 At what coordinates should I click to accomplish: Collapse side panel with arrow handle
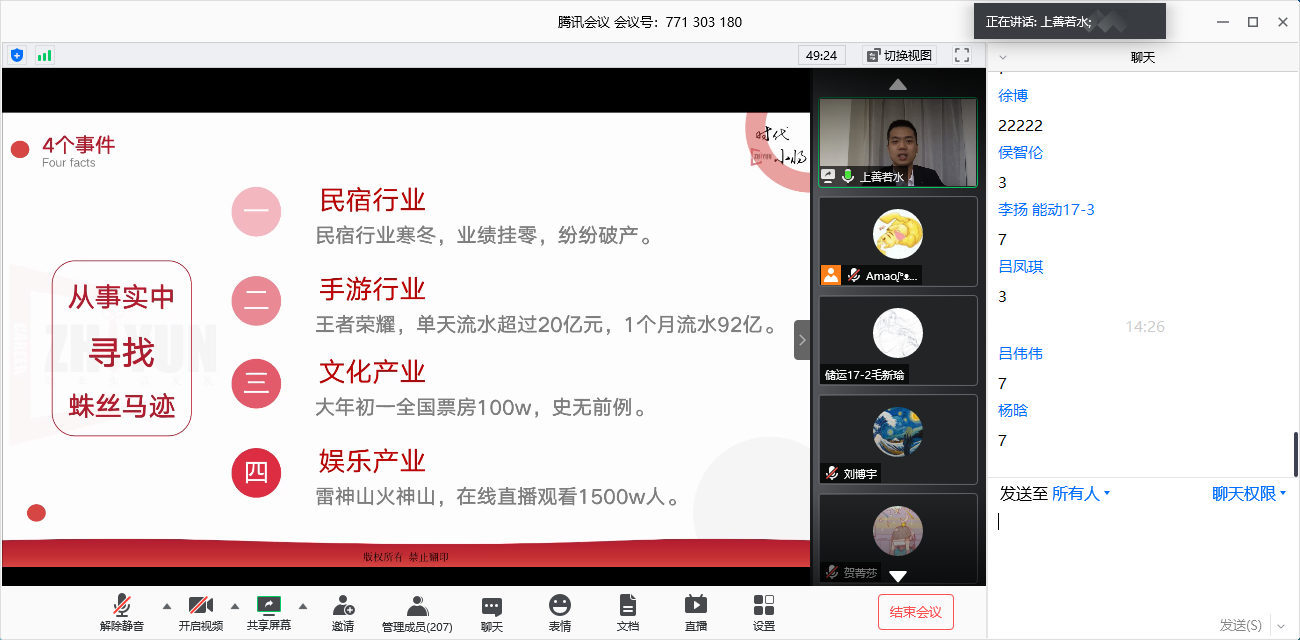click(x=801, y=340)
